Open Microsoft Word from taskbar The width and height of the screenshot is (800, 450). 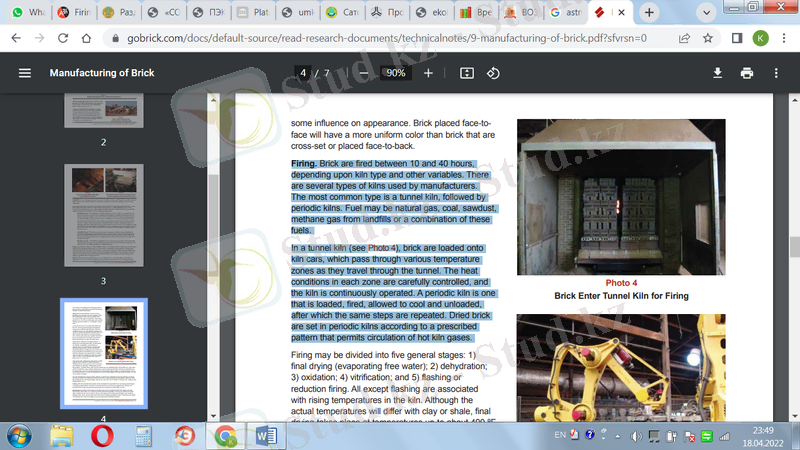(x=267, y=436)
